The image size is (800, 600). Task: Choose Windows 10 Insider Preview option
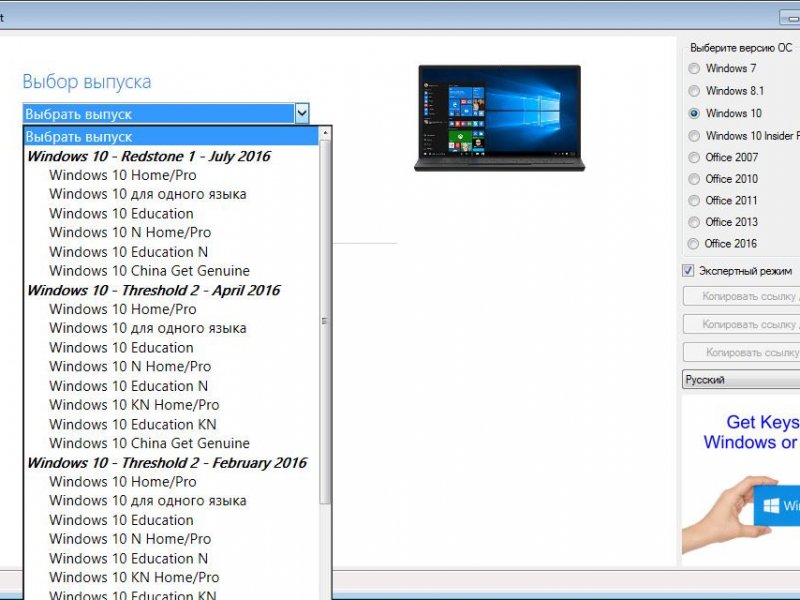coord(694,136)
